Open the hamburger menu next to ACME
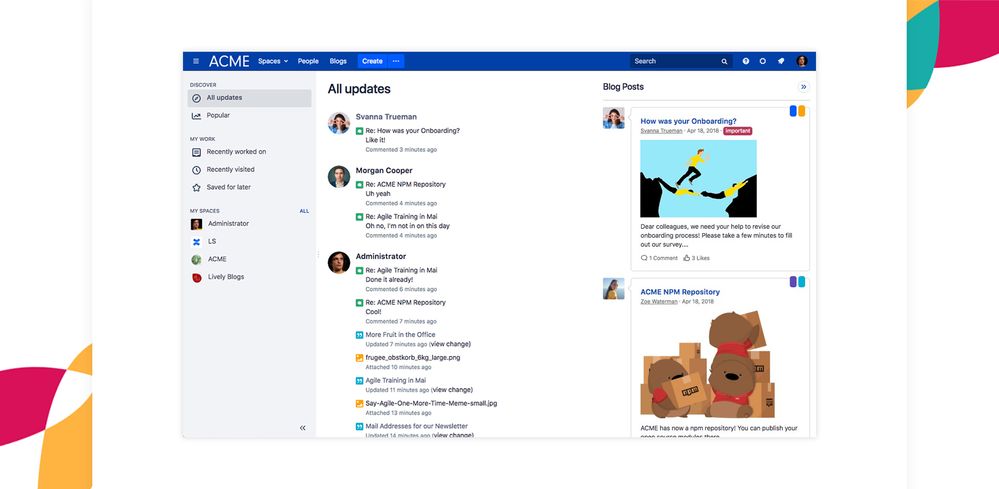Image resolution: width=999 pixels, height=489 pixels. click(x=196, y=61)
